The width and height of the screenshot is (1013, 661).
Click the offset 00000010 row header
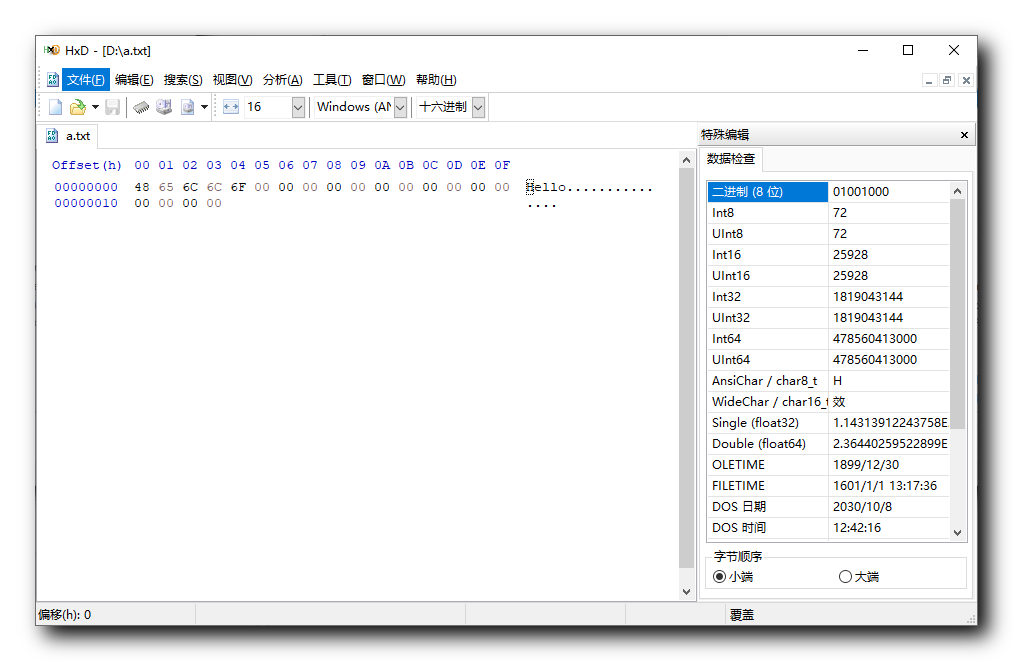[x=86, y=204]
